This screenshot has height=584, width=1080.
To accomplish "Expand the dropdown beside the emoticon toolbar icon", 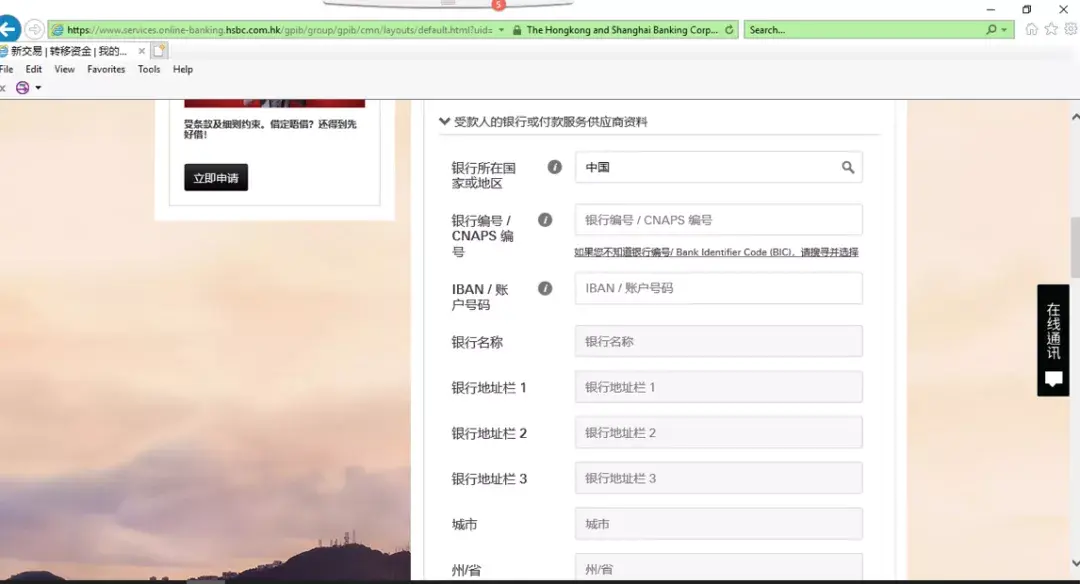I will pyautogui.click(x=38, y=88).
